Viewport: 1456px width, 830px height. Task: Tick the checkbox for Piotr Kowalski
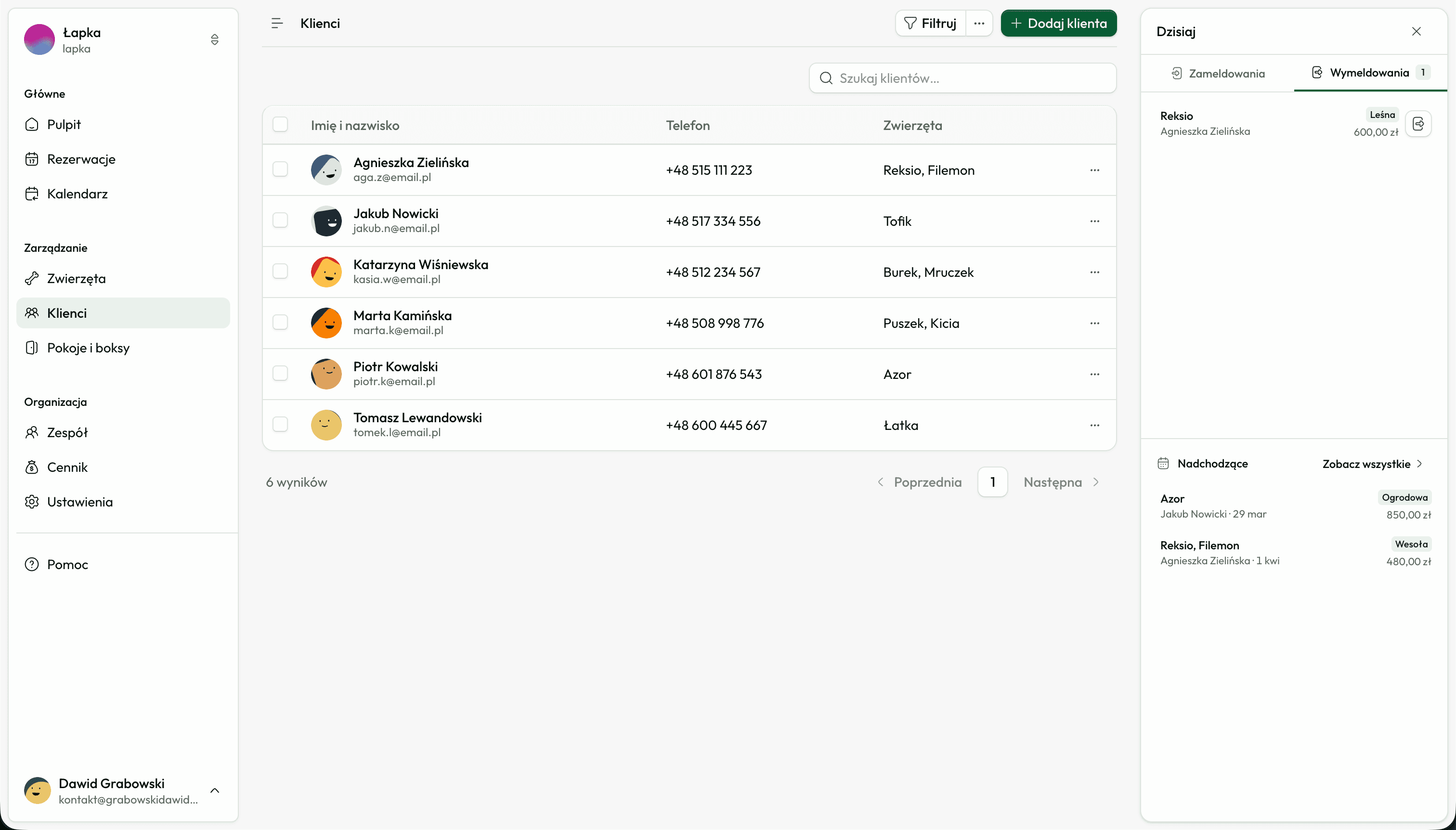280,374
